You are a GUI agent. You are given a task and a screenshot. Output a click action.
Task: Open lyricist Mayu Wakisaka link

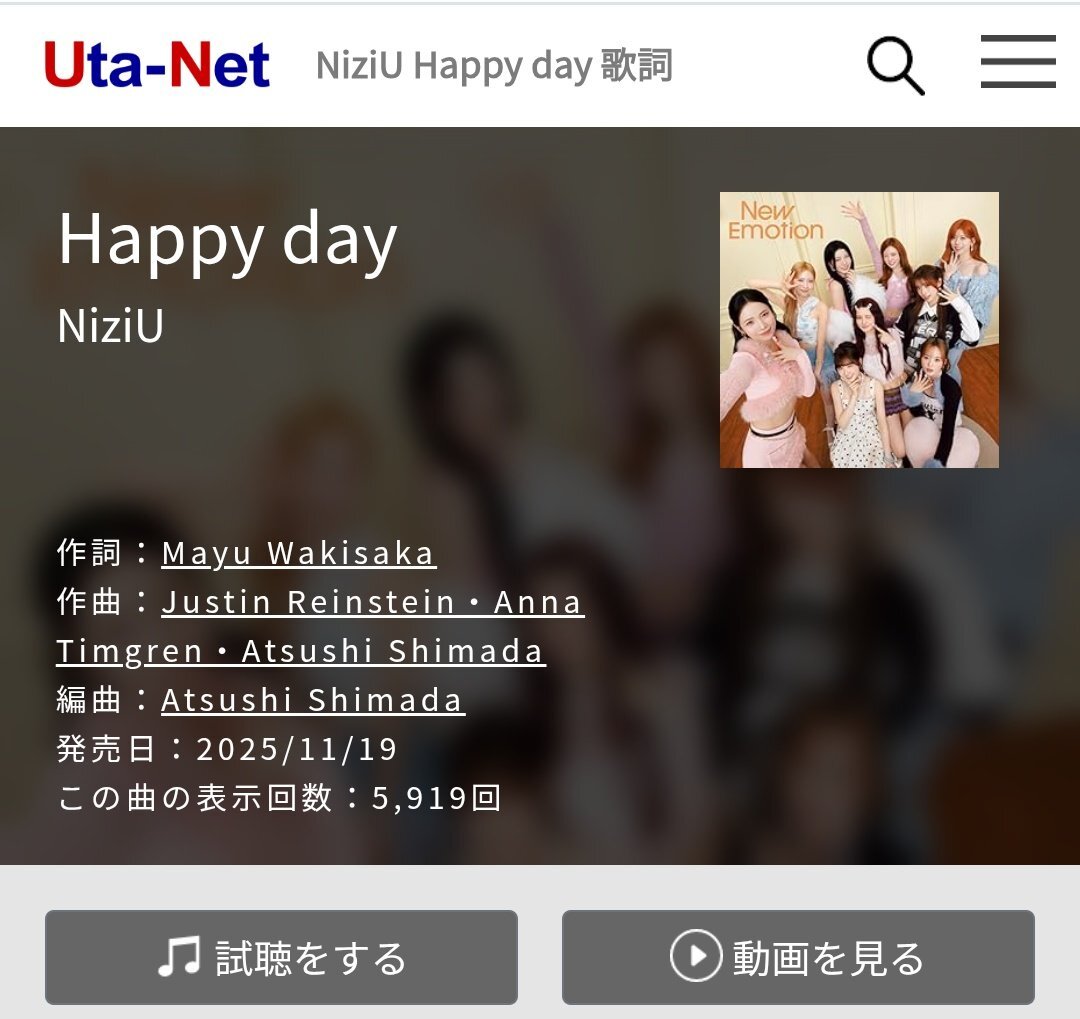click(298, 553)
